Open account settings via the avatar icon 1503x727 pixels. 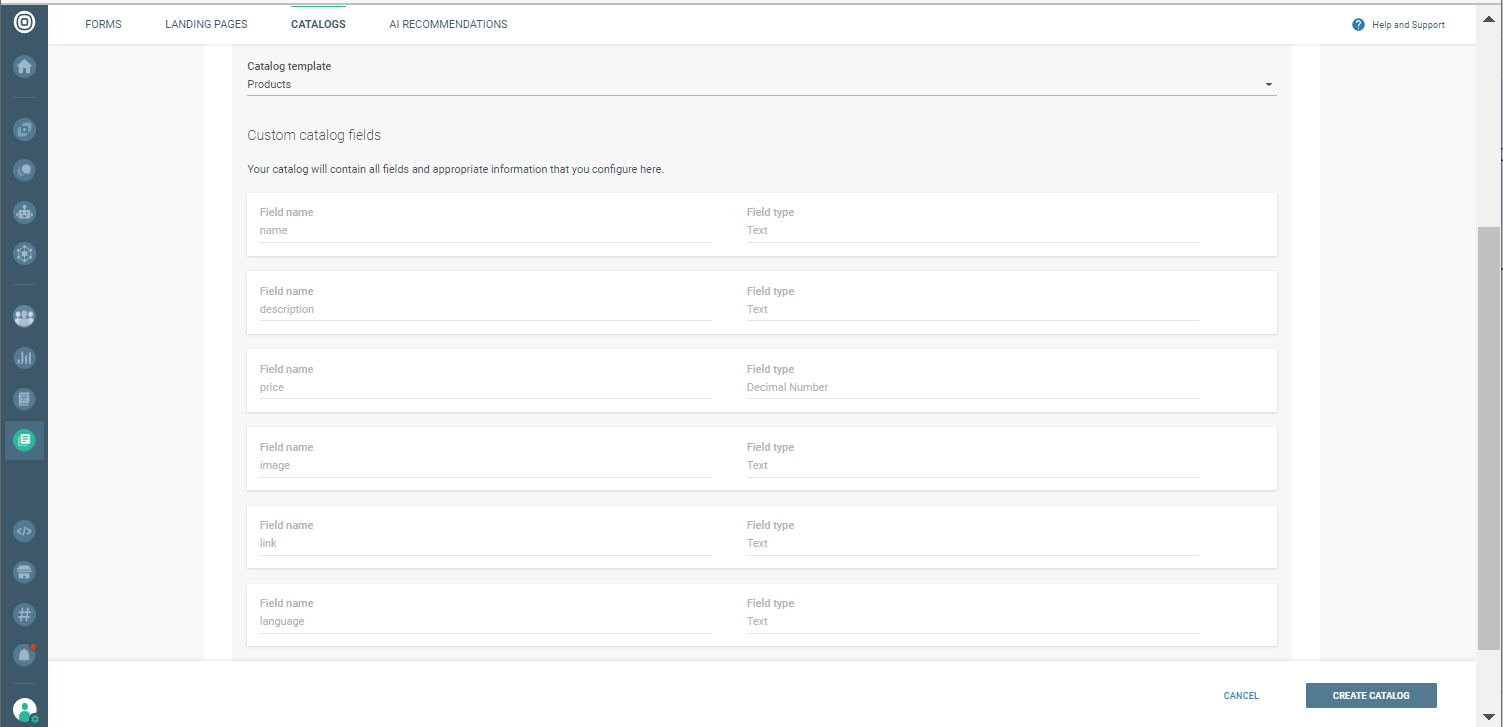[23, 709]
